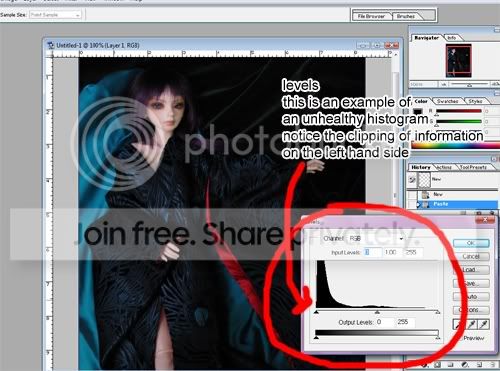This screenshot has width=500, height=371.
Task: Click the Navigator zoom slider
Action: (469, 85)
